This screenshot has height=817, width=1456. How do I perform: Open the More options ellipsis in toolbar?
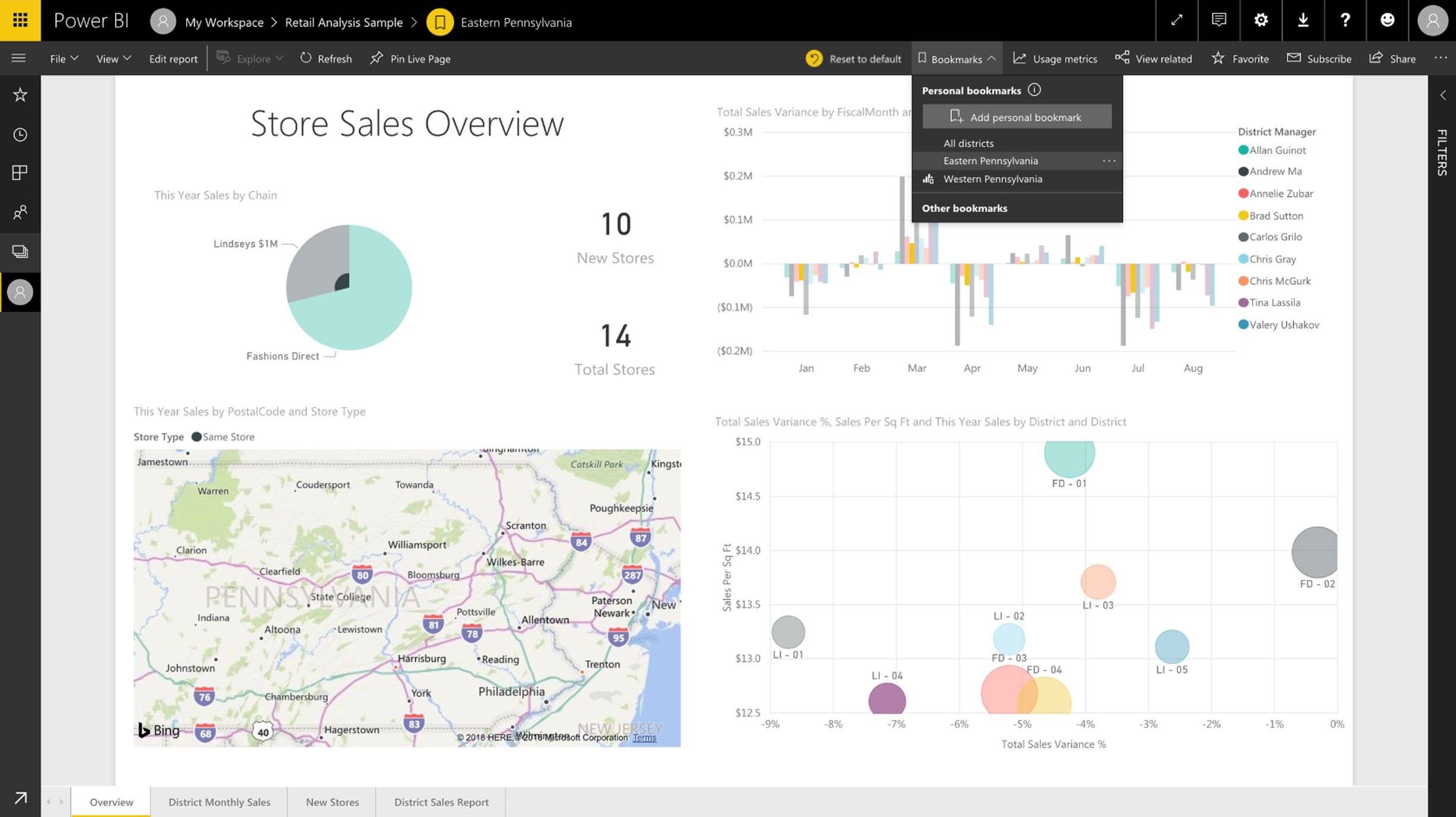[x=1441, y=58]
